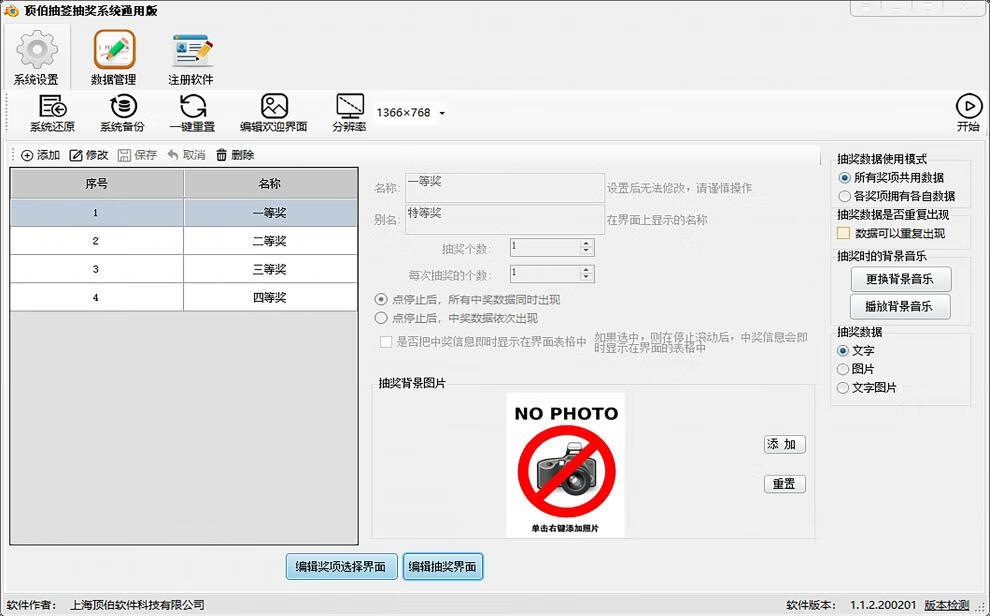Click the 分辨率 monitor icon

click(349, 107)
